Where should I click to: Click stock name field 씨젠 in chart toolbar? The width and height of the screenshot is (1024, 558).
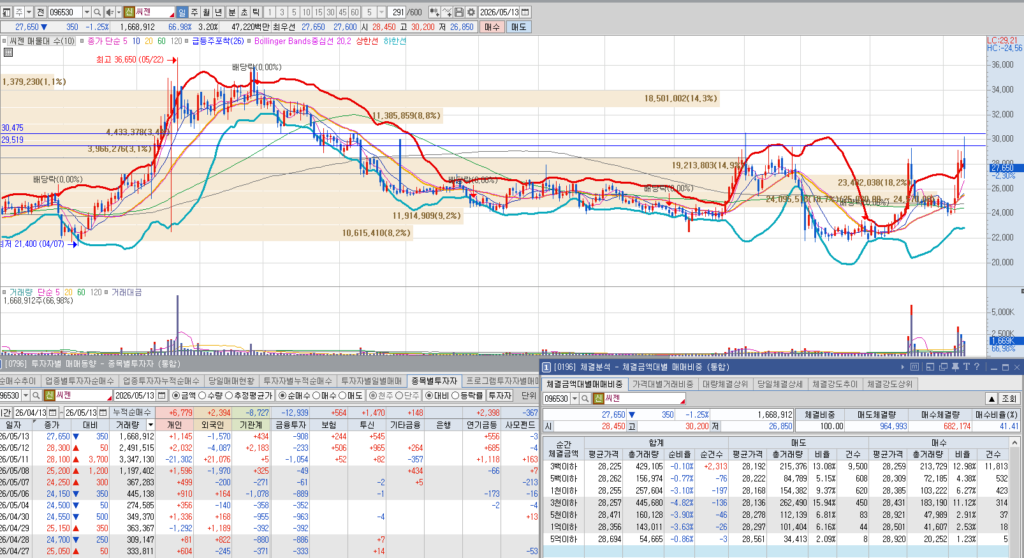tap(155, 12)
